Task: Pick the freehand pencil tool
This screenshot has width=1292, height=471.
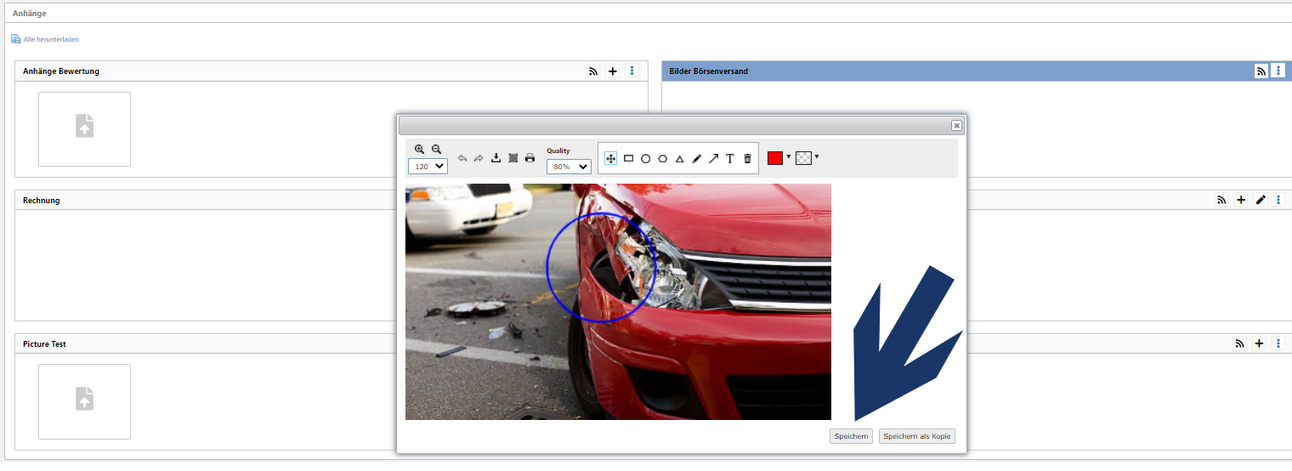Action: (697, 158)
